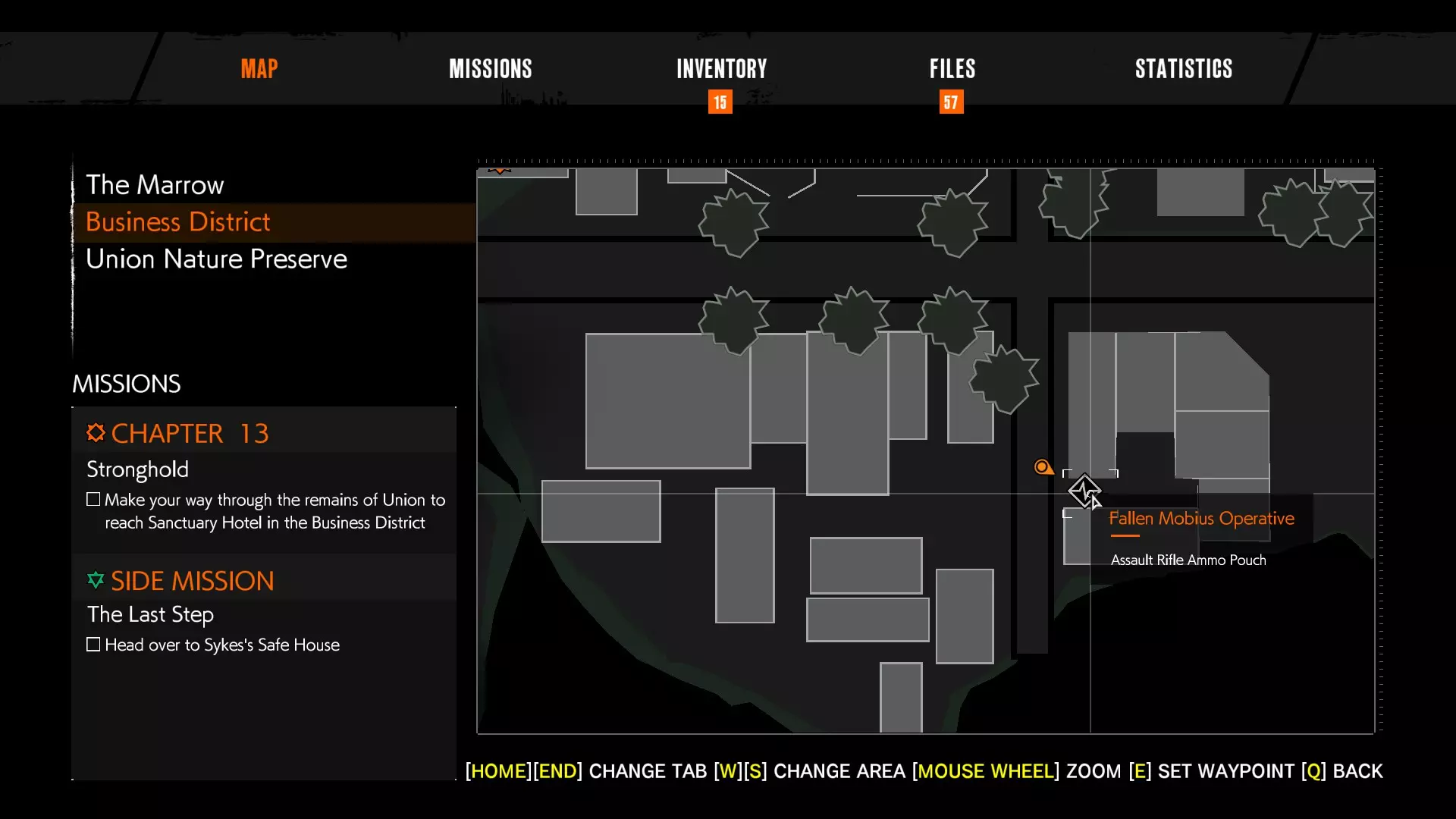Click the orange 15 badge under Inventory
The image size is (1456, 819).
(720, 102)
